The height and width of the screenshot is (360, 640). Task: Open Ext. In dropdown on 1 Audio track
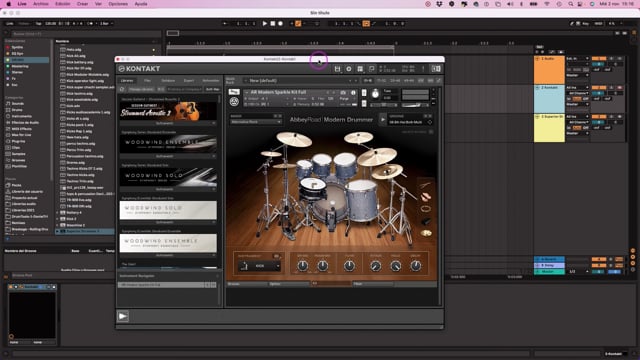(577, 59)
